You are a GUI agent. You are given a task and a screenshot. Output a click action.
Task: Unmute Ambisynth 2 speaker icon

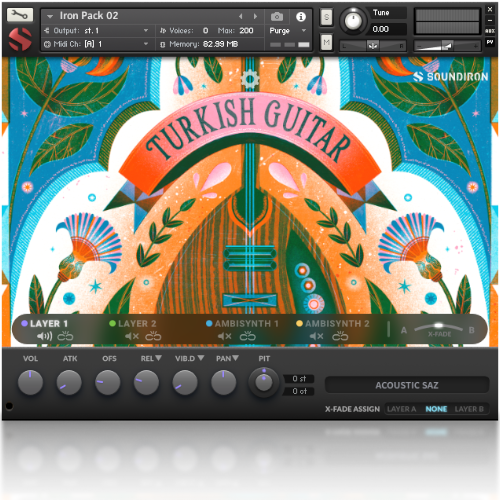tap(316, 336)
